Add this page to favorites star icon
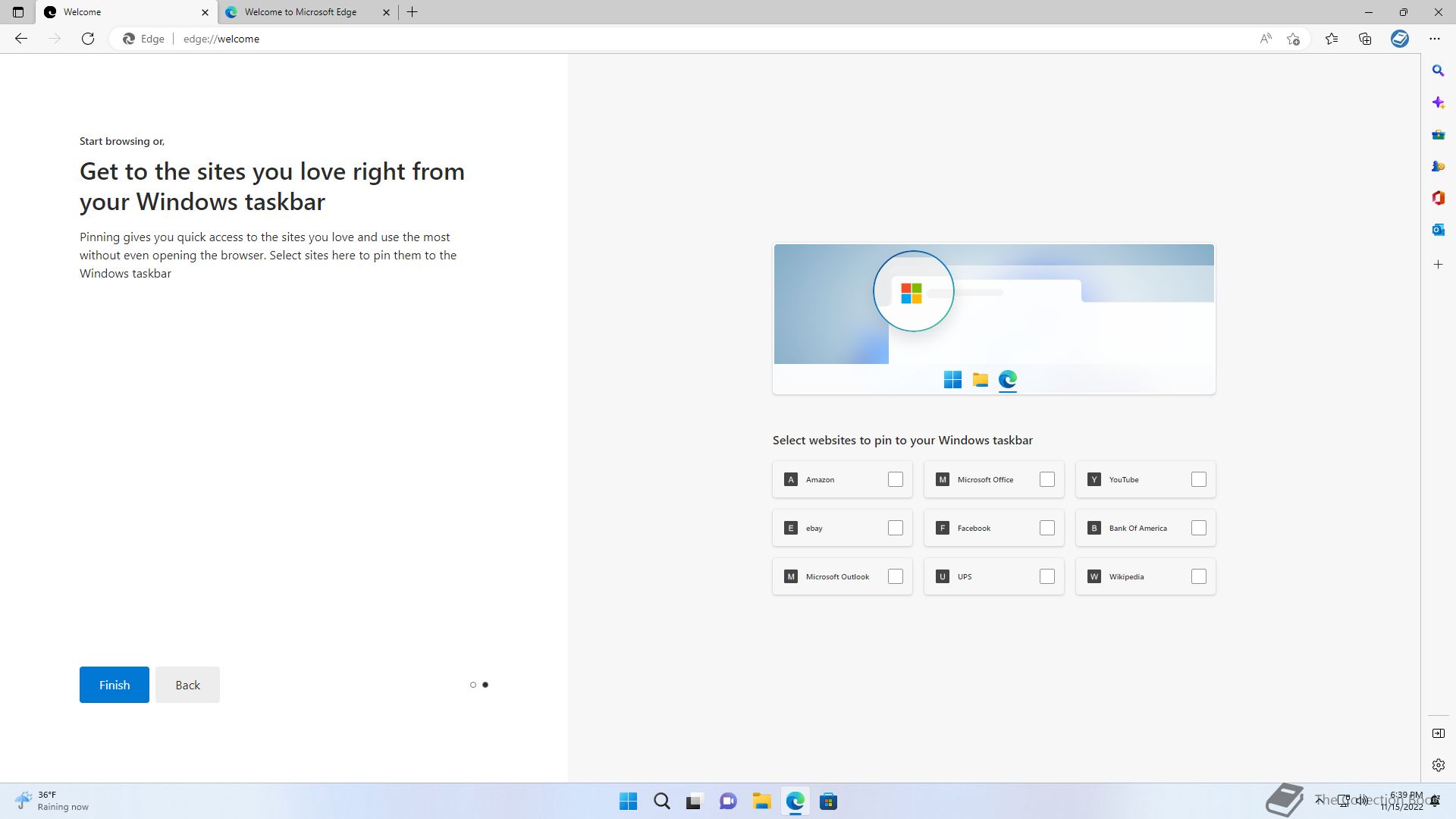This screenshot has width=1456, height=819. pyautogui.click(x=1294, y=39)
